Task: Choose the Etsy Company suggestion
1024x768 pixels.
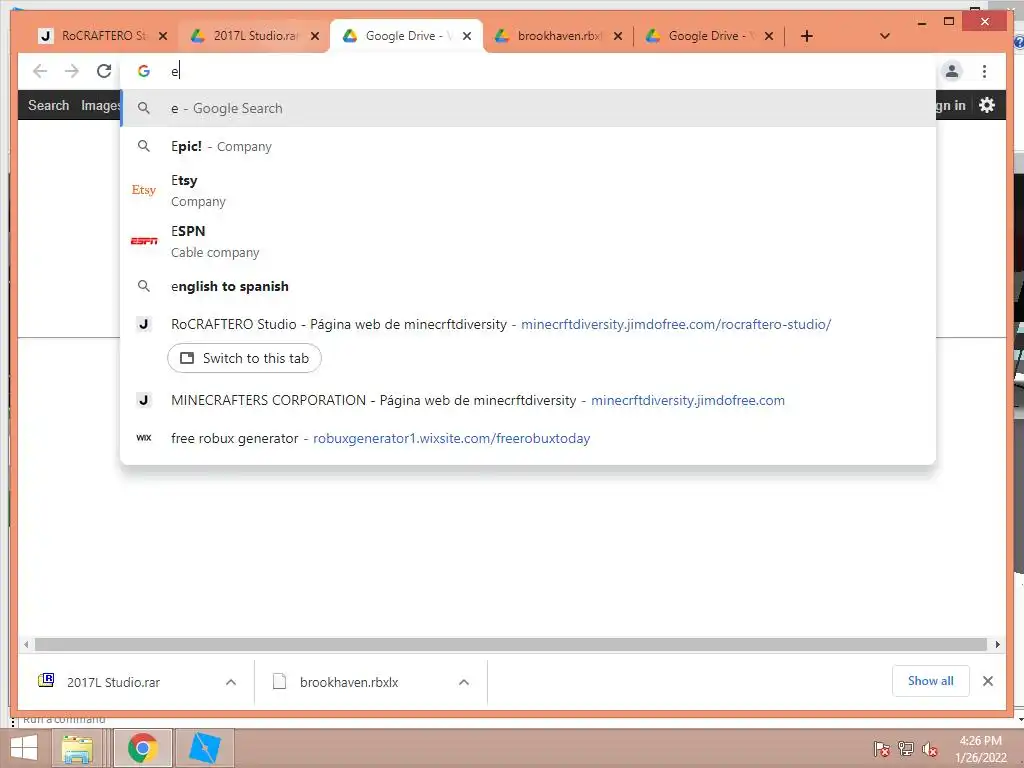Action: [x=528, y=190]
